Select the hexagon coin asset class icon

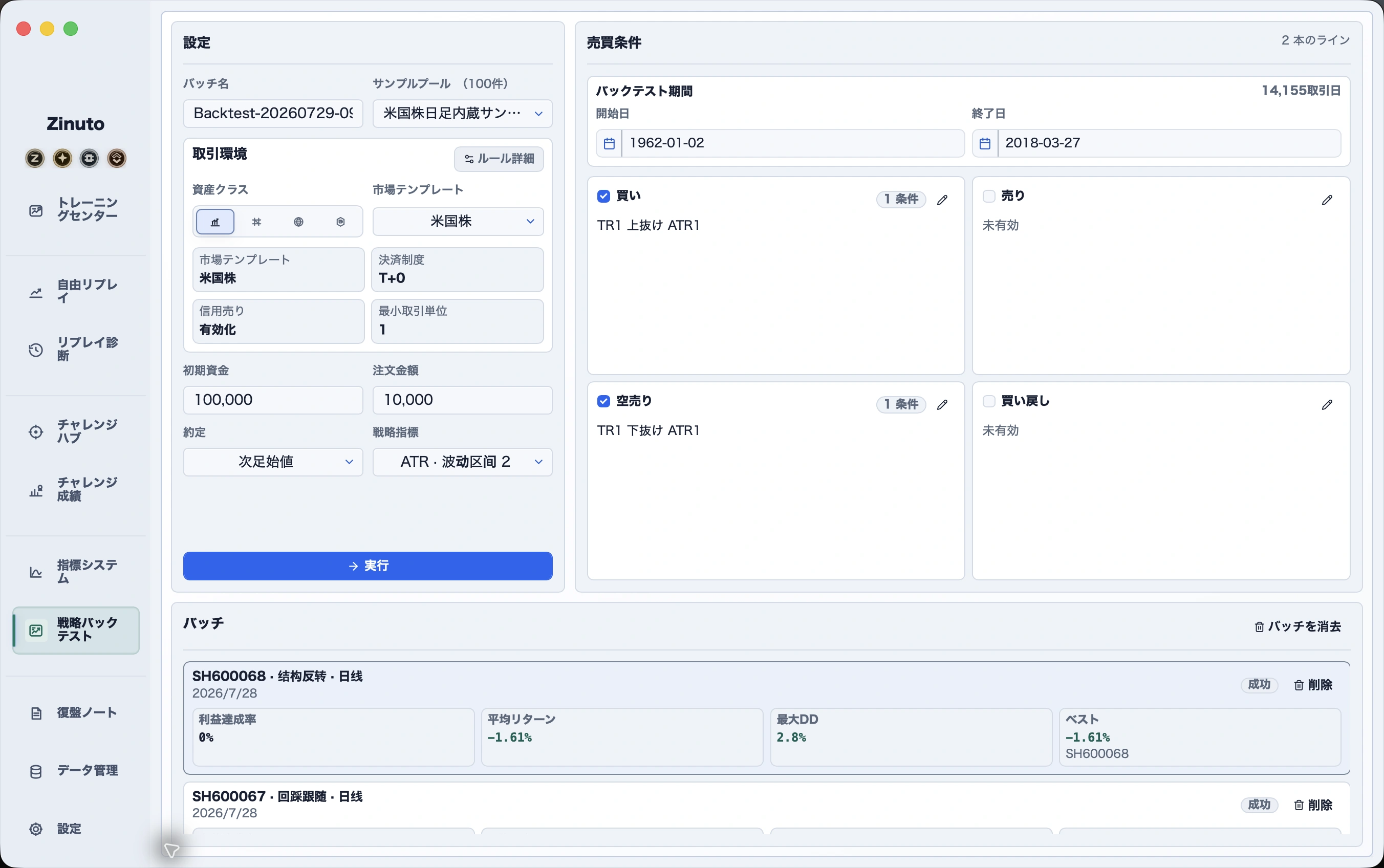[x=340, y=222]
